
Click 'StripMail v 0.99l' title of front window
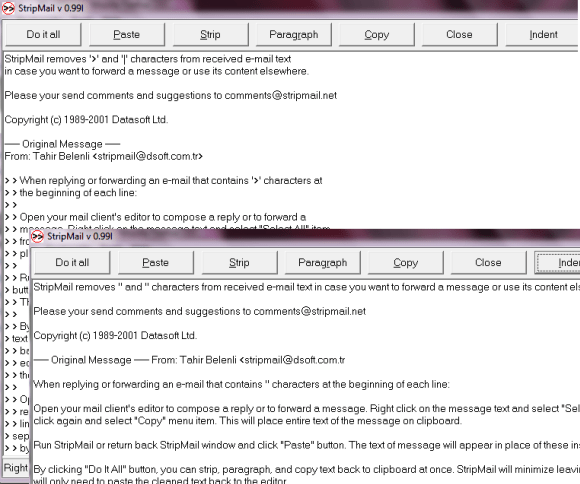point(80,236)
